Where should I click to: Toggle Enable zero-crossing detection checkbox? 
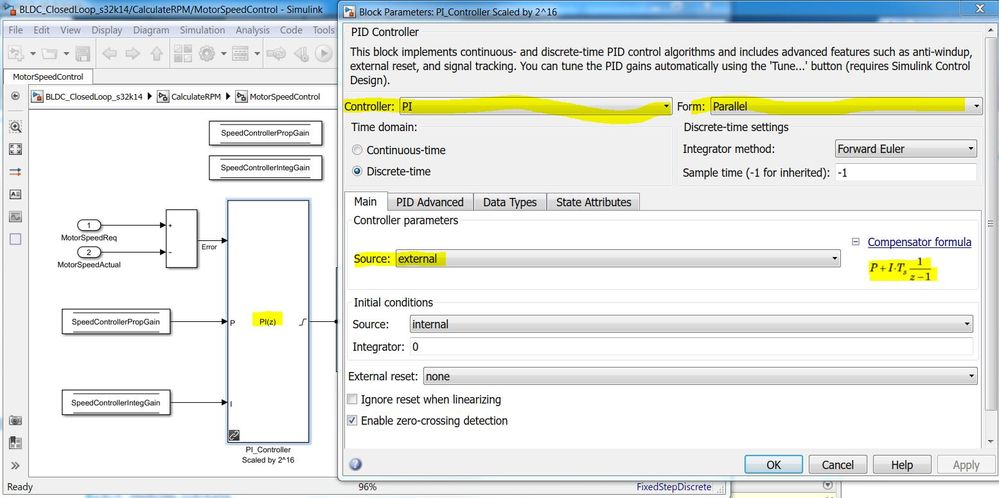coord(352,421)
